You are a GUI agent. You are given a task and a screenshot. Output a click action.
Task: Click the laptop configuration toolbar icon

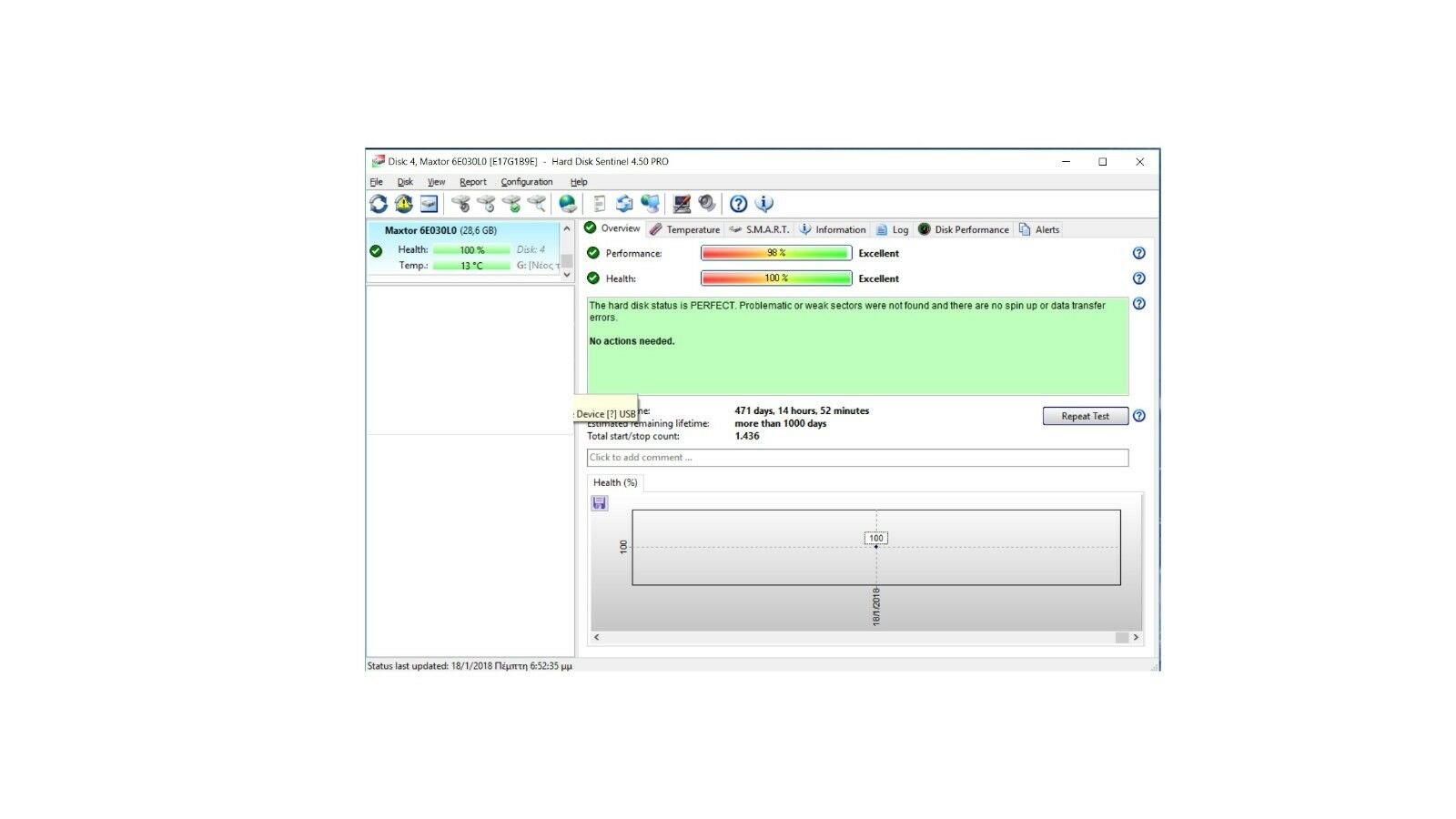(682, 204)
